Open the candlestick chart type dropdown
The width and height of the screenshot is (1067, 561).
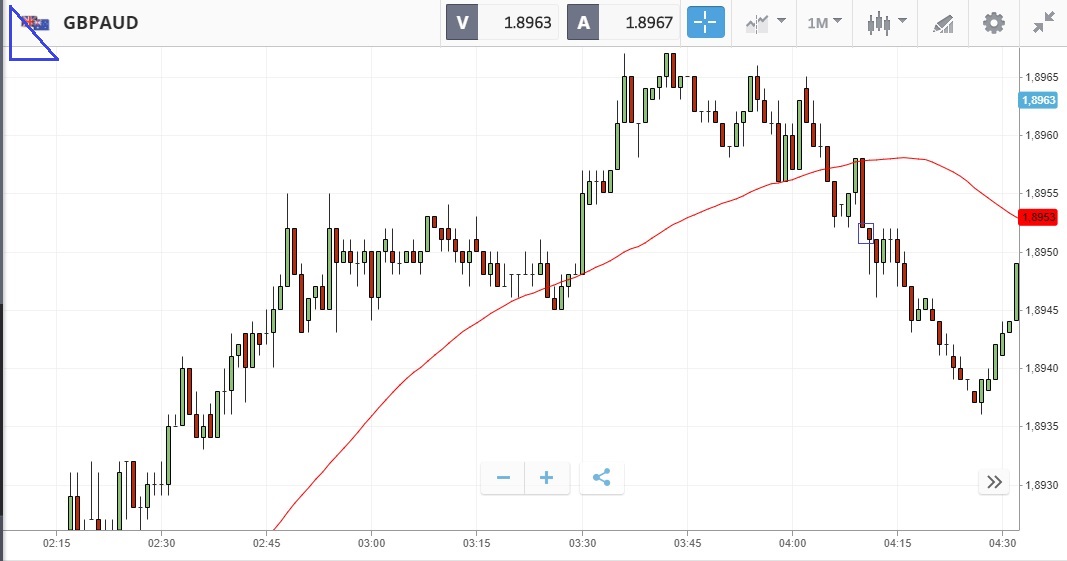click(x=887, y=23)
